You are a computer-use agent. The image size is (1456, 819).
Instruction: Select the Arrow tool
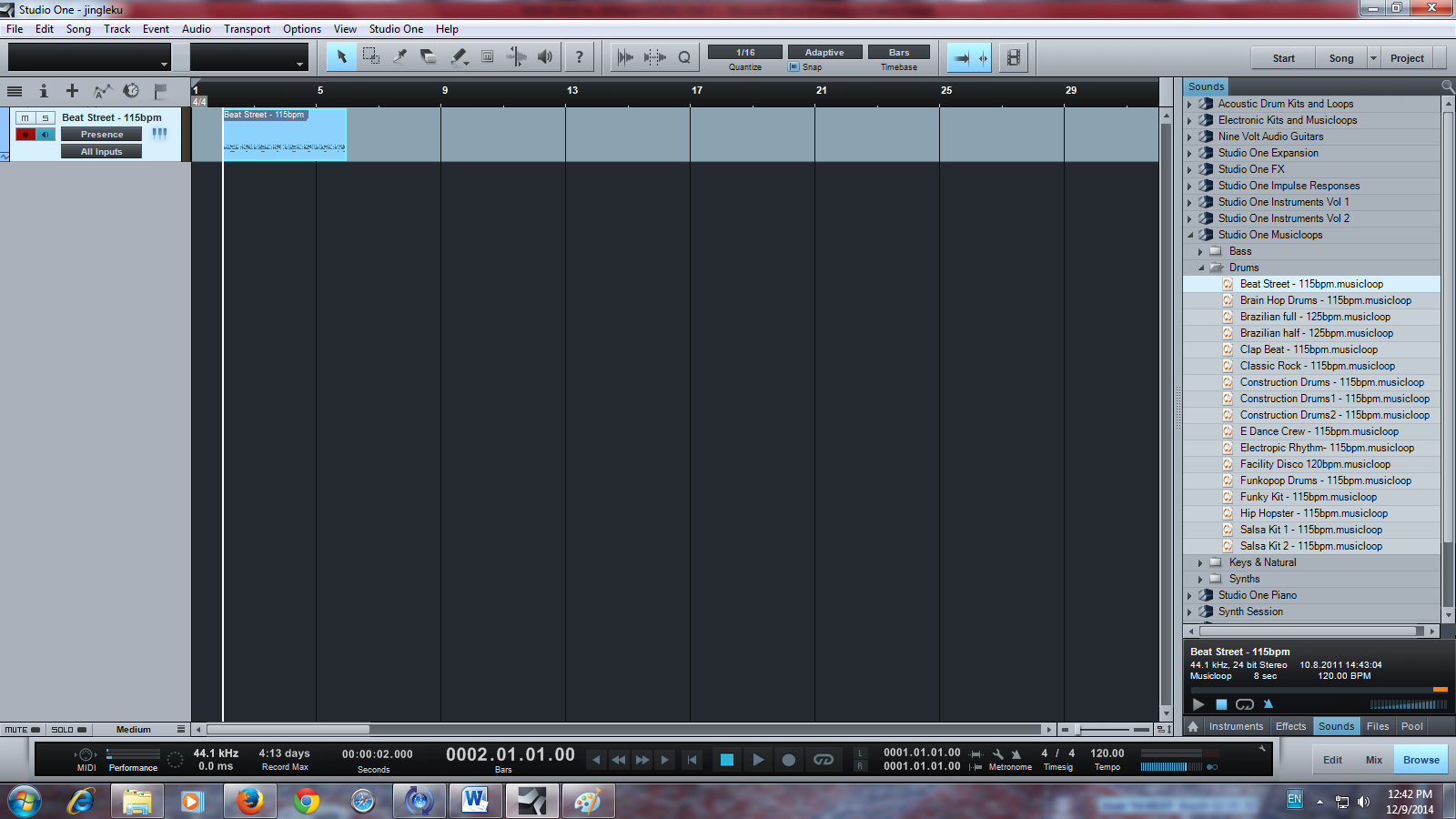coord(342,56)
